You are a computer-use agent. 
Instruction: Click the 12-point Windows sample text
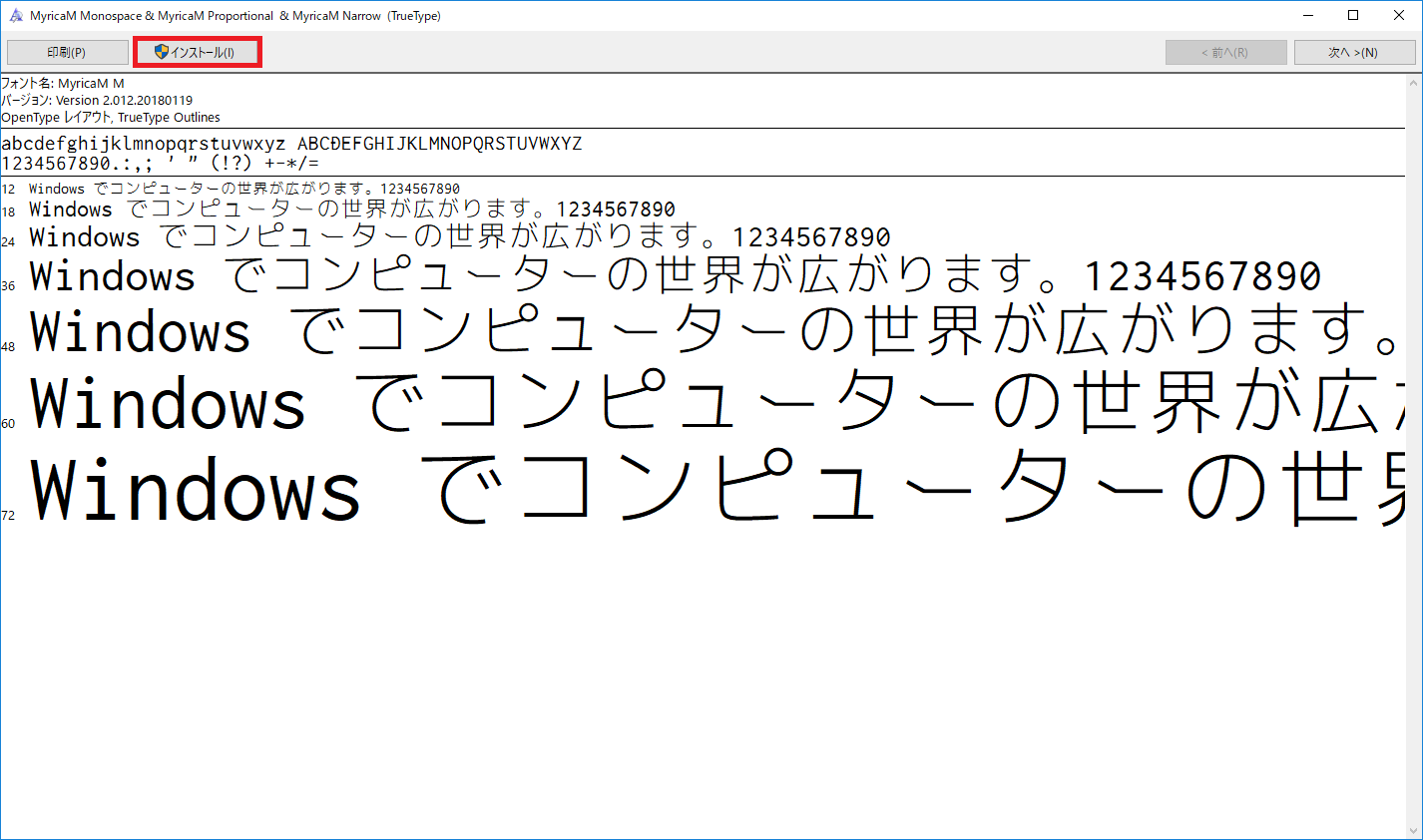244,189
